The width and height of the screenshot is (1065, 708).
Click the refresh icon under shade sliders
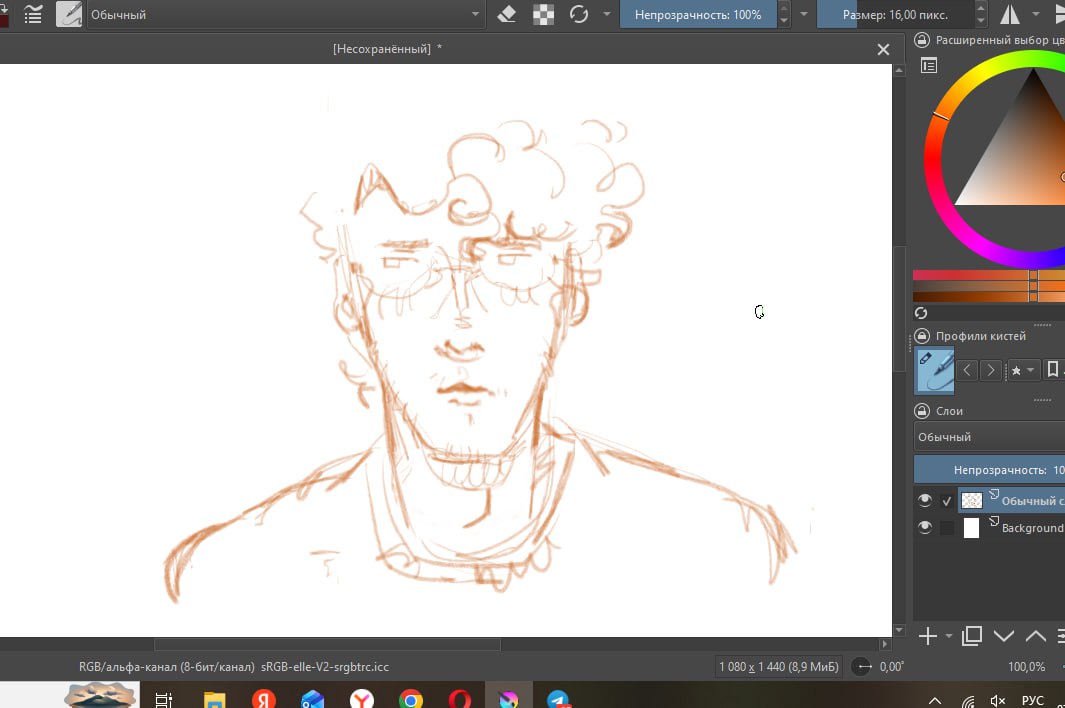pyautogui.click(x=921, y=313)
